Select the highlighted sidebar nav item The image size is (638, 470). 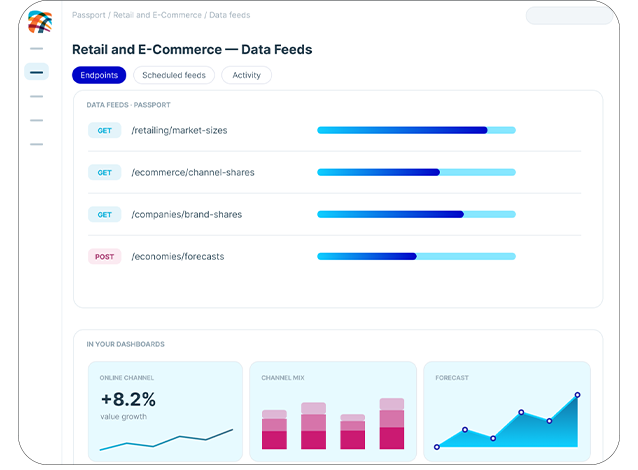(x=37, y=72)
